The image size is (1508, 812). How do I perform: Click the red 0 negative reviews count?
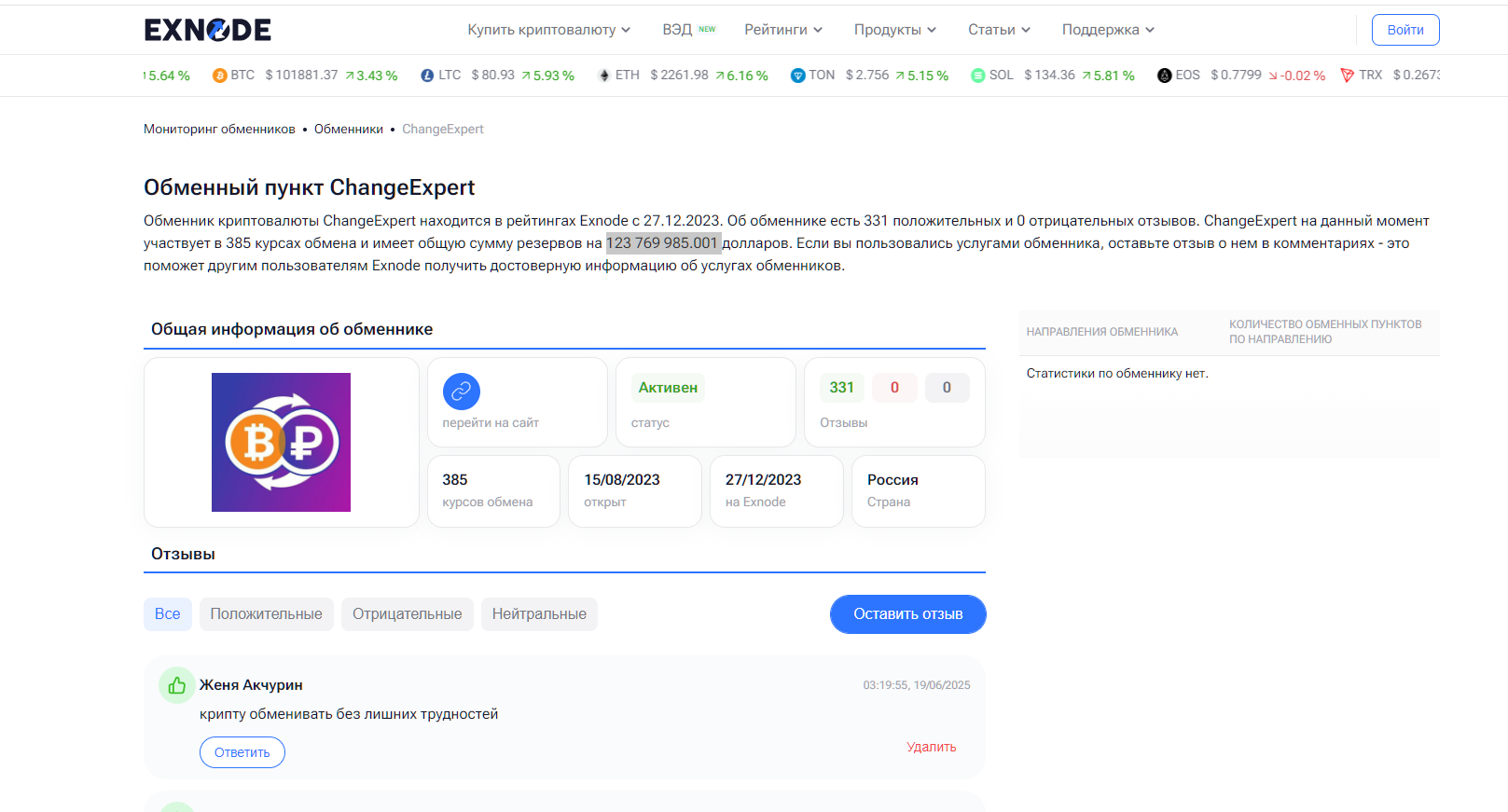pyautogui.click(x=894, y=388)
